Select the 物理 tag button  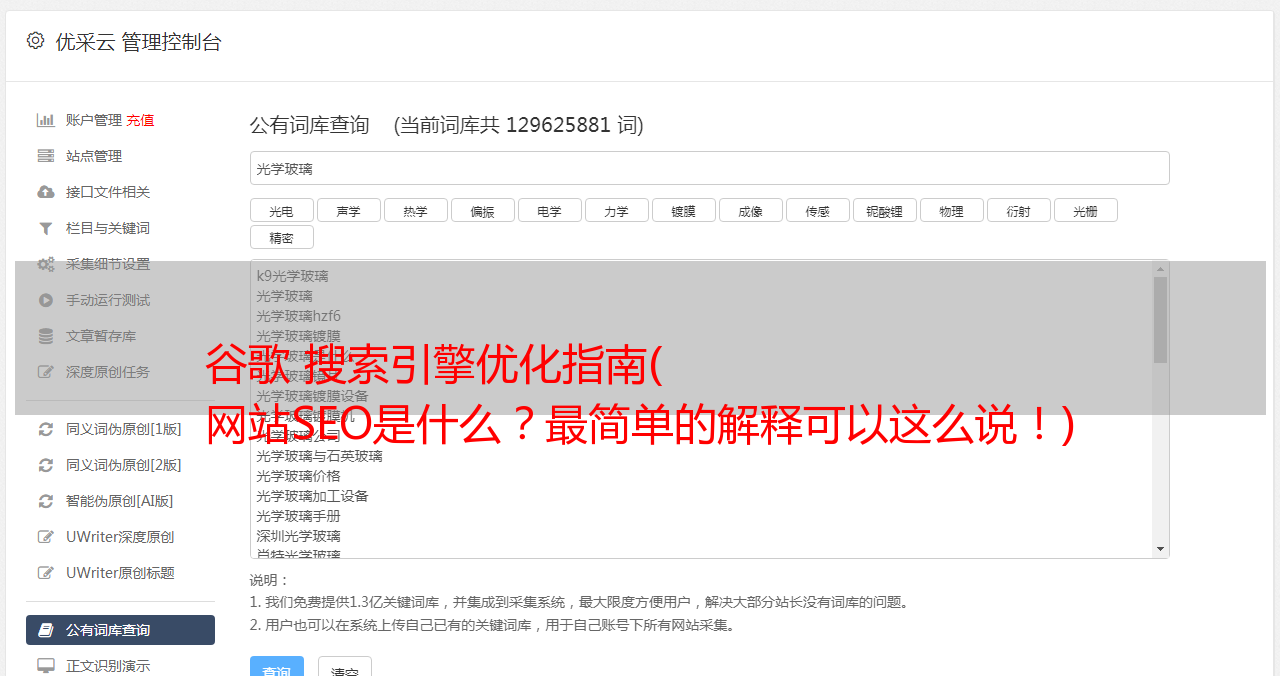pos(951,210)
